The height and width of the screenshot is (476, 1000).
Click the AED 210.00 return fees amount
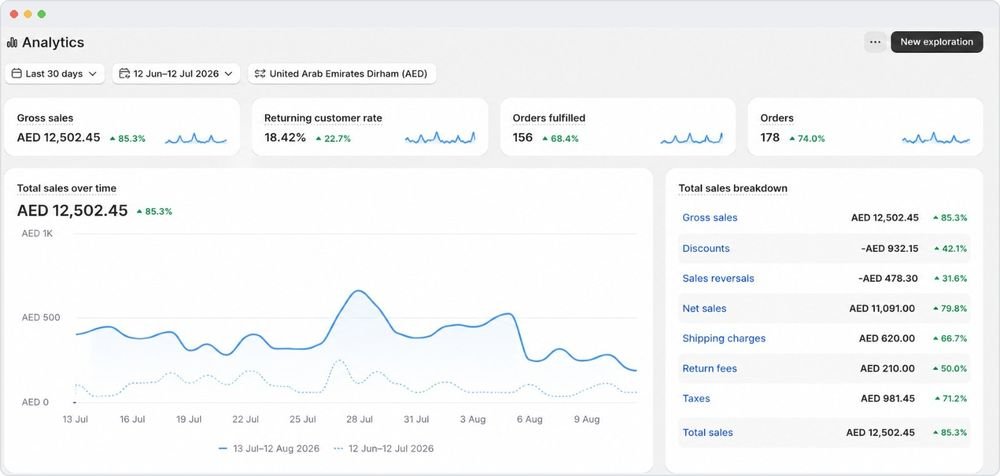coord(887,368)
